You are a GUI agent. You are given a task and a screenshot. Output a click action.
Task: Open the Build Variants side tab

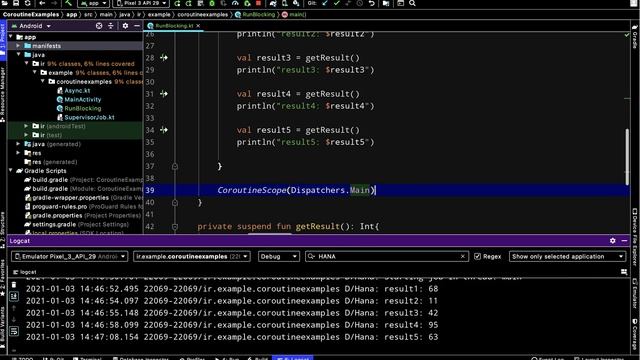(x=3, y=327)
